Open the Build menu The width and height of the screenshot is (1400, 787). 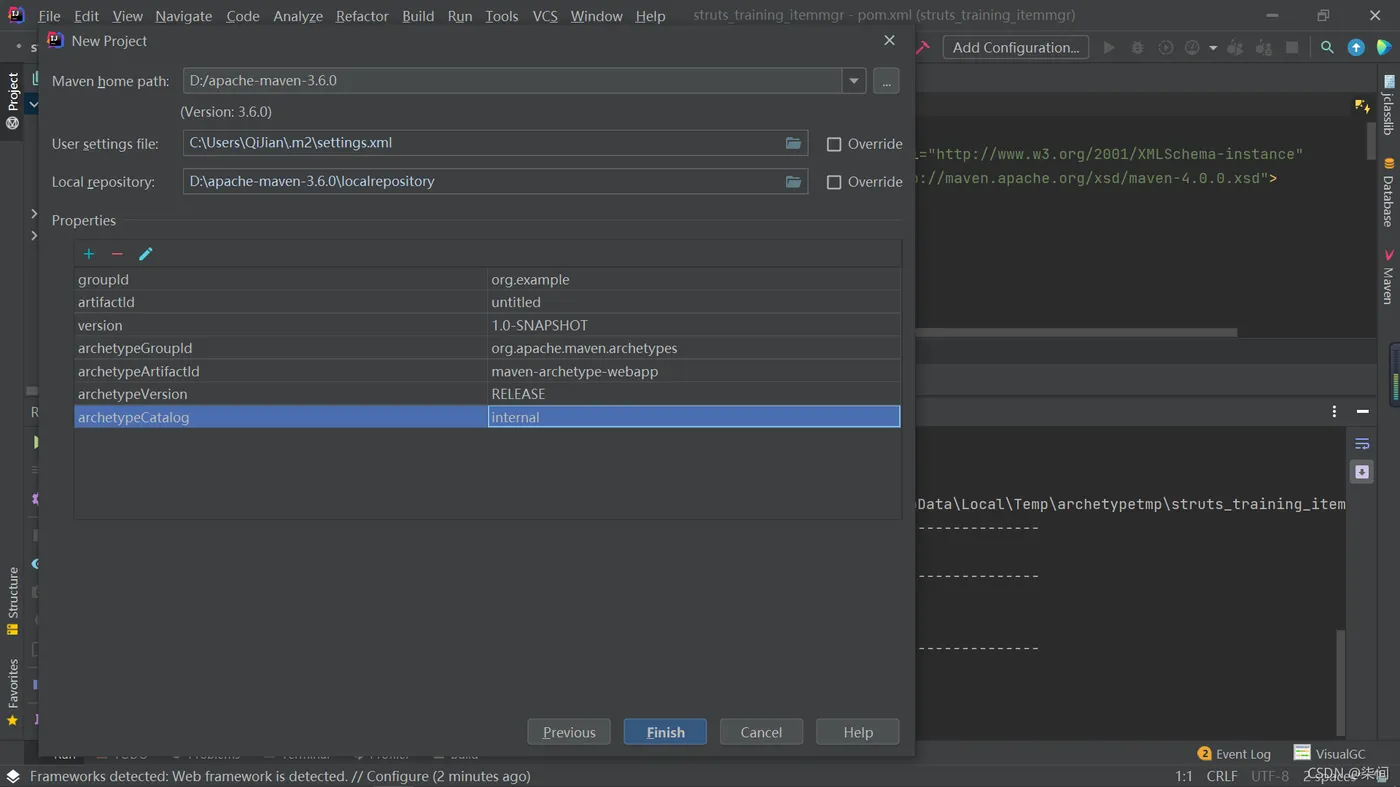[x=418, y=16]
